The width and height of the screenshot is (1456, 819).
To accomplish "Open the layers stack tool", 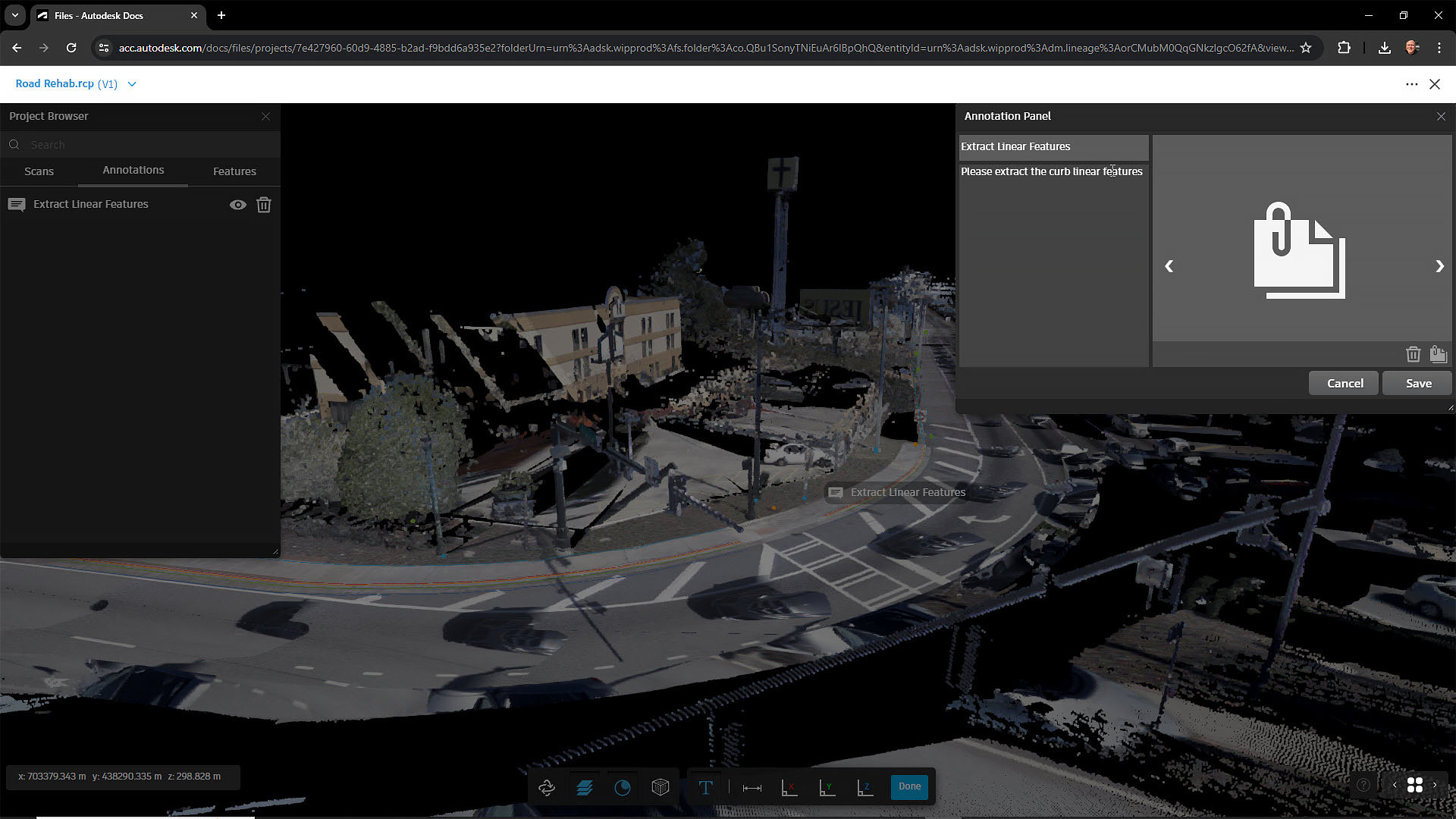I will click(x=585, y=787).
